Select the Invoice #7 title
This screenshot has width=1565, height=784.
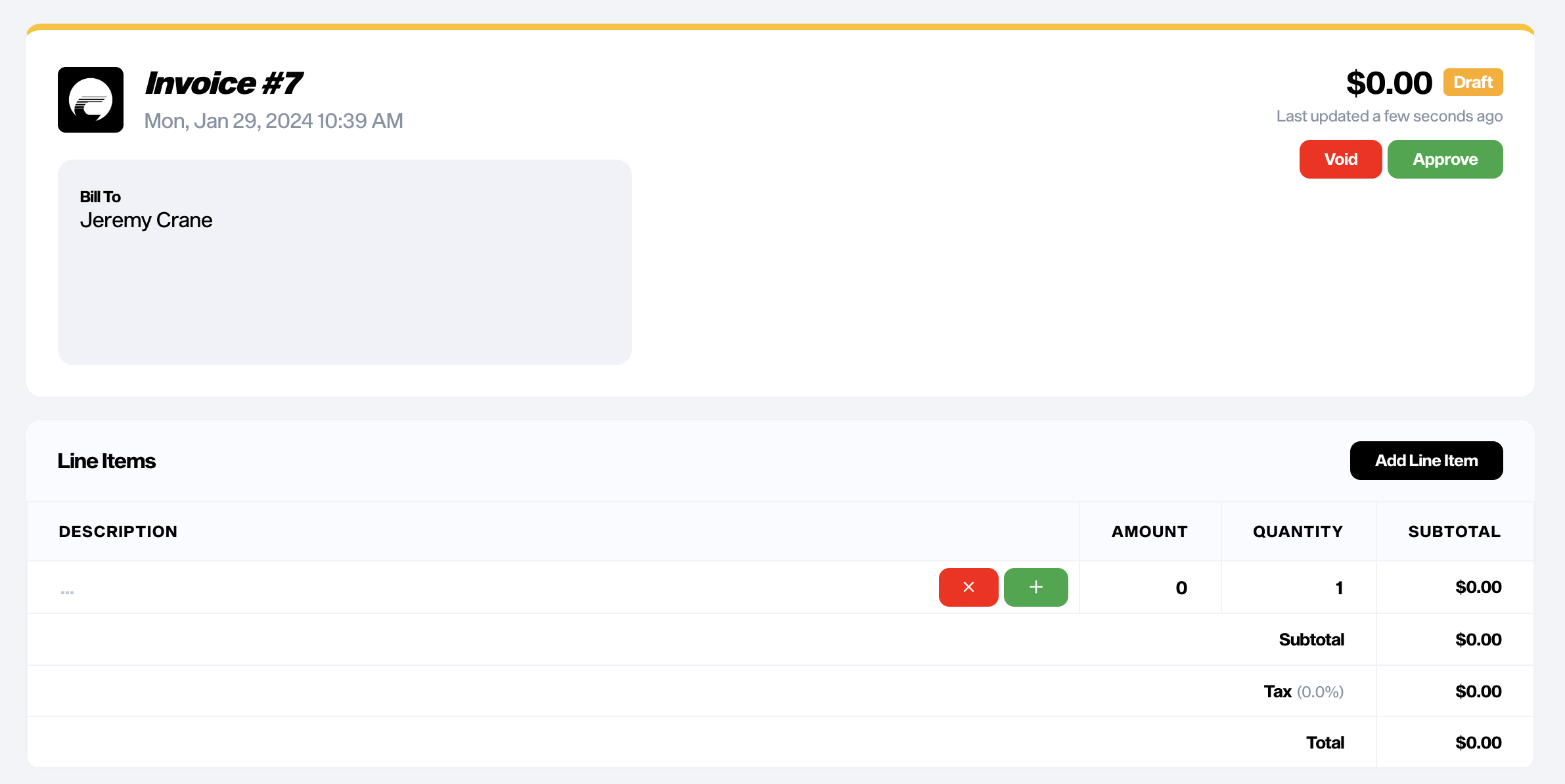[224, 81]
